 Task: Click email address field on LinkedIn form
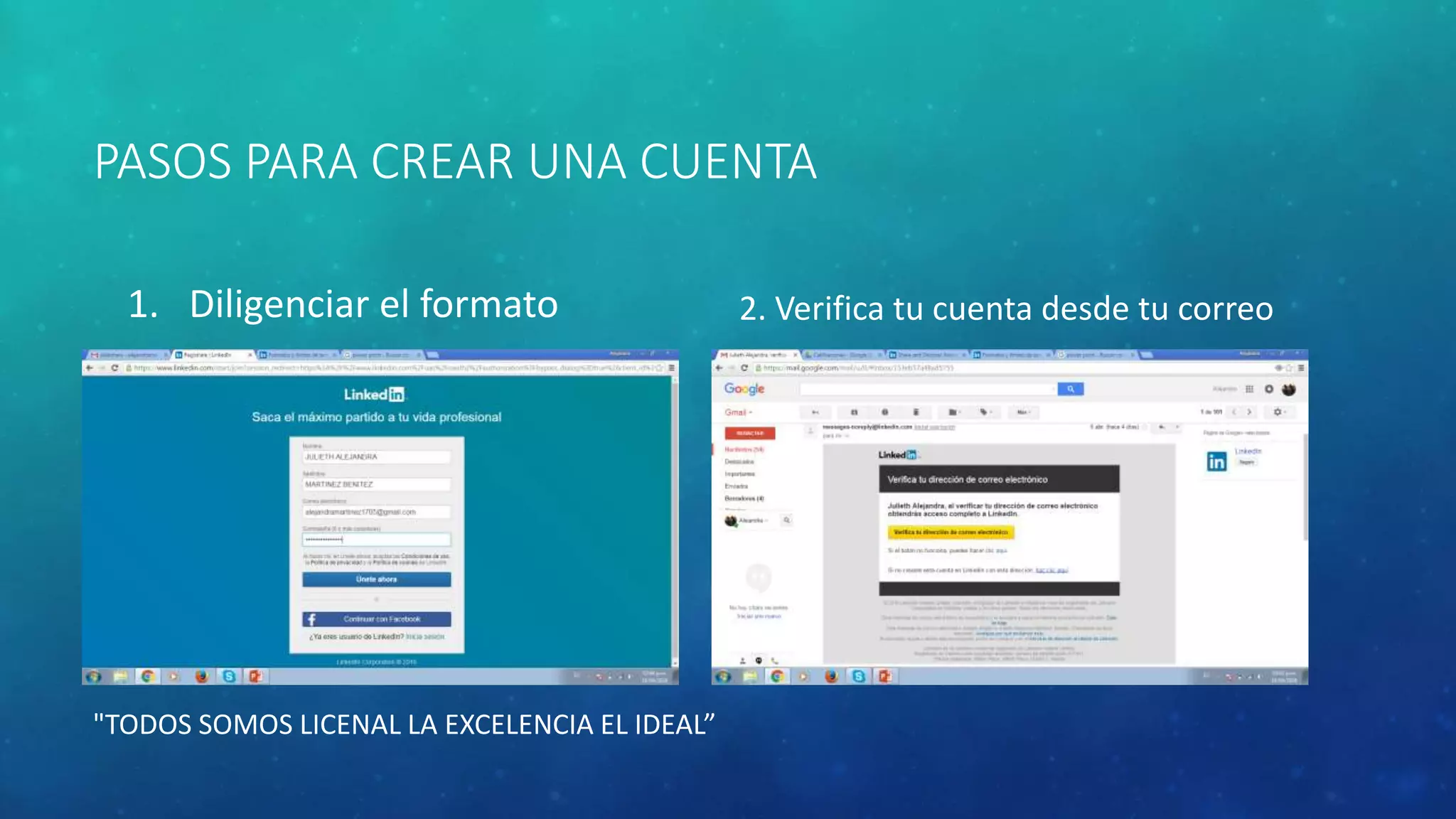click(377, 512)
